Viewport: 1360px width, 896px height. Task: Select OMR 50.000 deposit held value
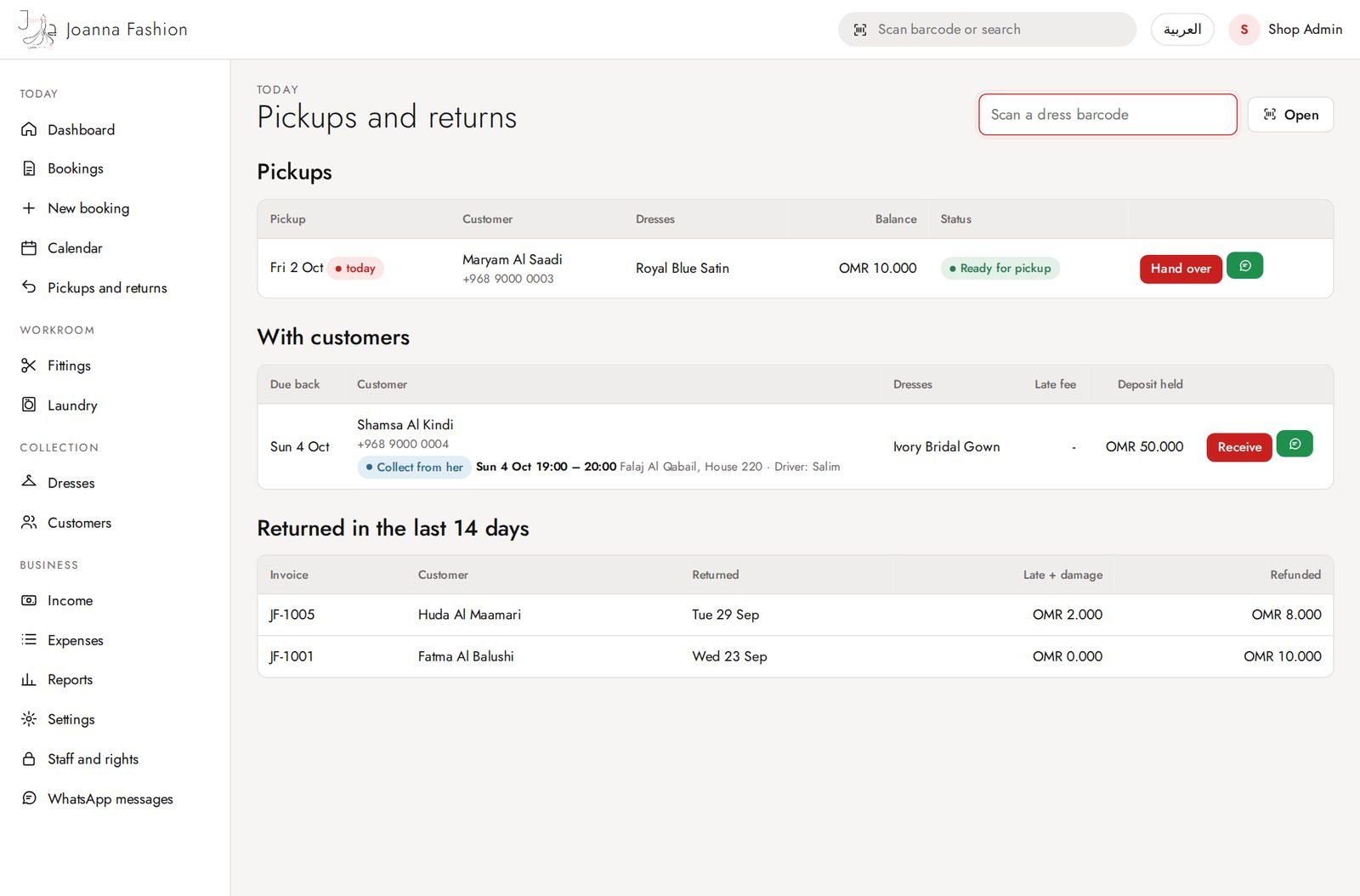point(1144,446)
